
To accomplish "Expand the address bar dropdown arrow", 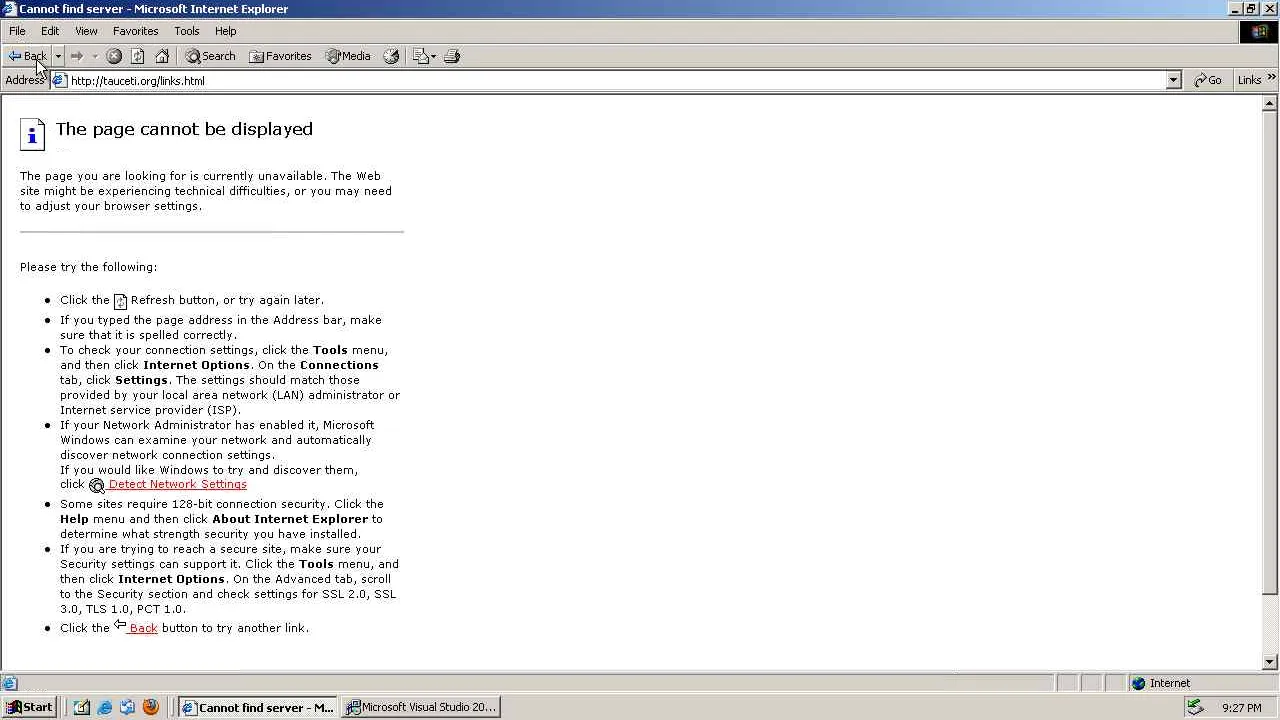I will pyautogui.click(x=1173, y=81).
